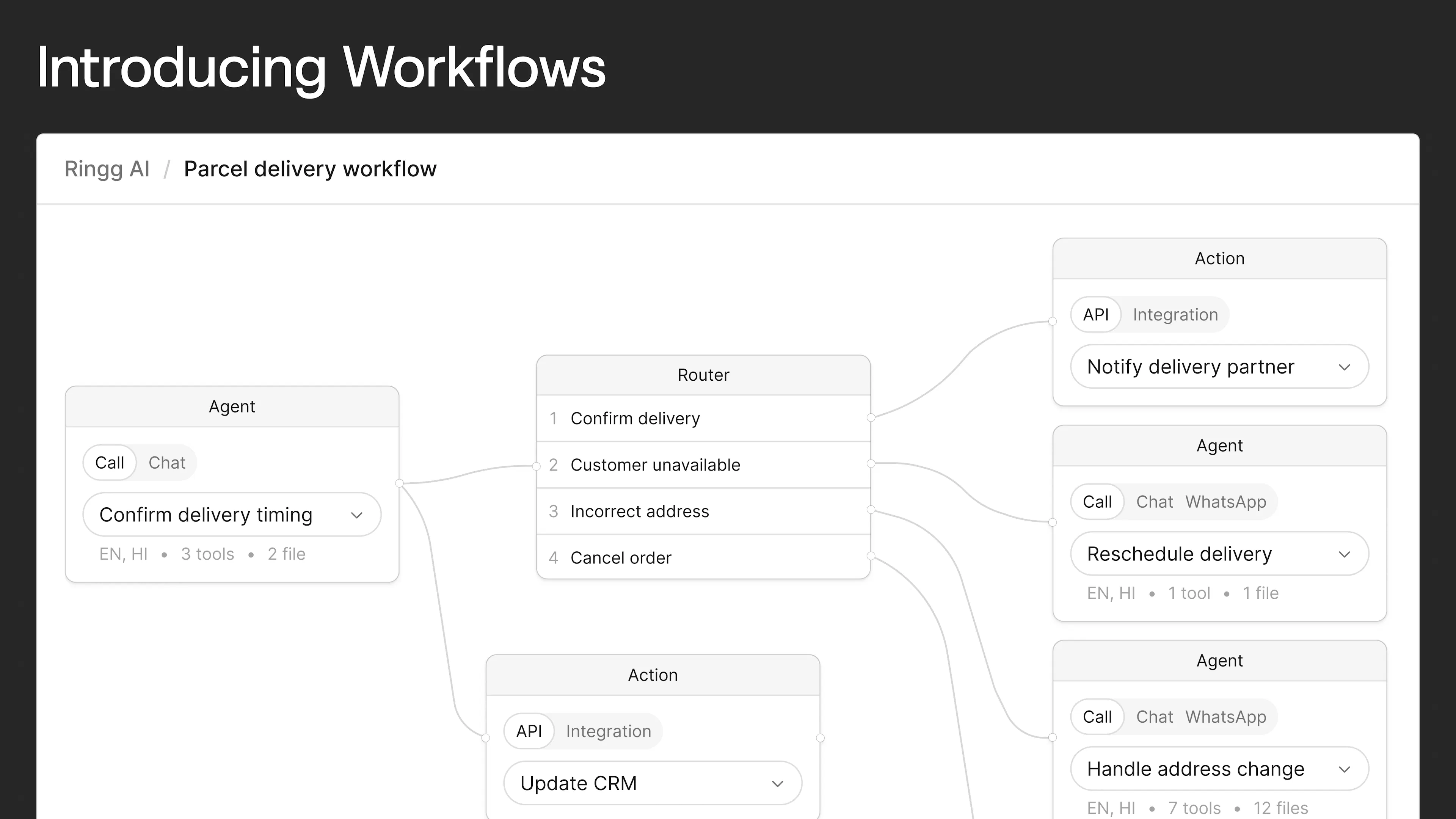
Task: Select the Incorrect address router row
Action: pos(703,511)
